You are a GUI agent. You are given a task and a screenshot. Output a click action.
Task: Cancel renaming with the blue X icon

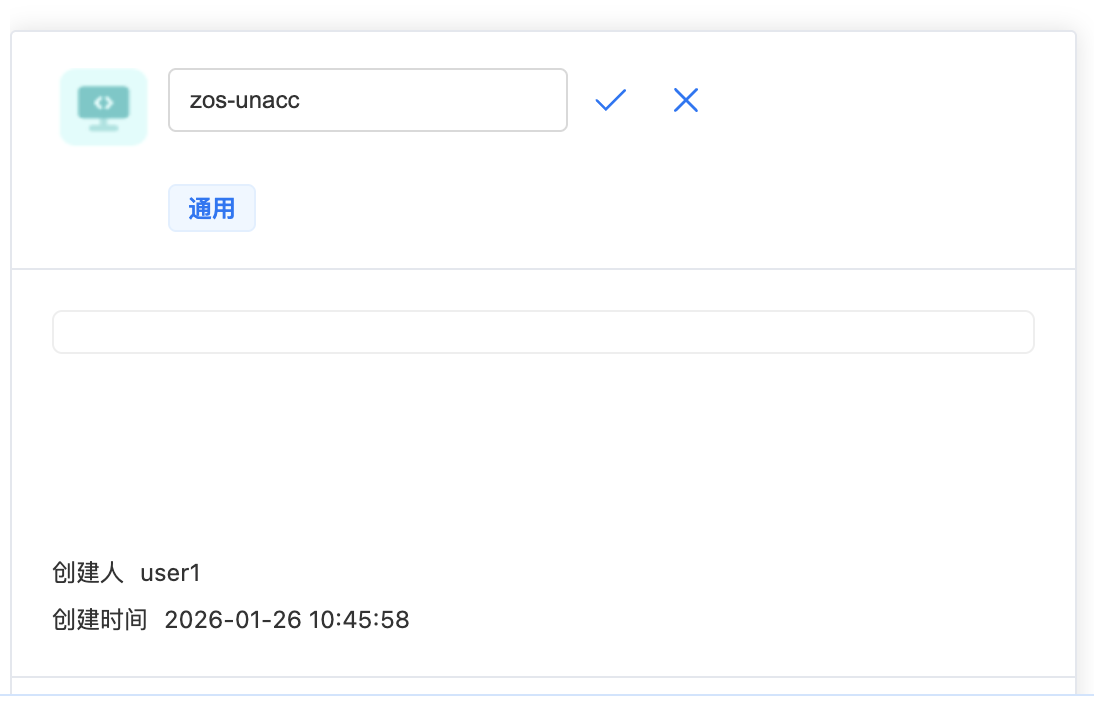point(686,100)
